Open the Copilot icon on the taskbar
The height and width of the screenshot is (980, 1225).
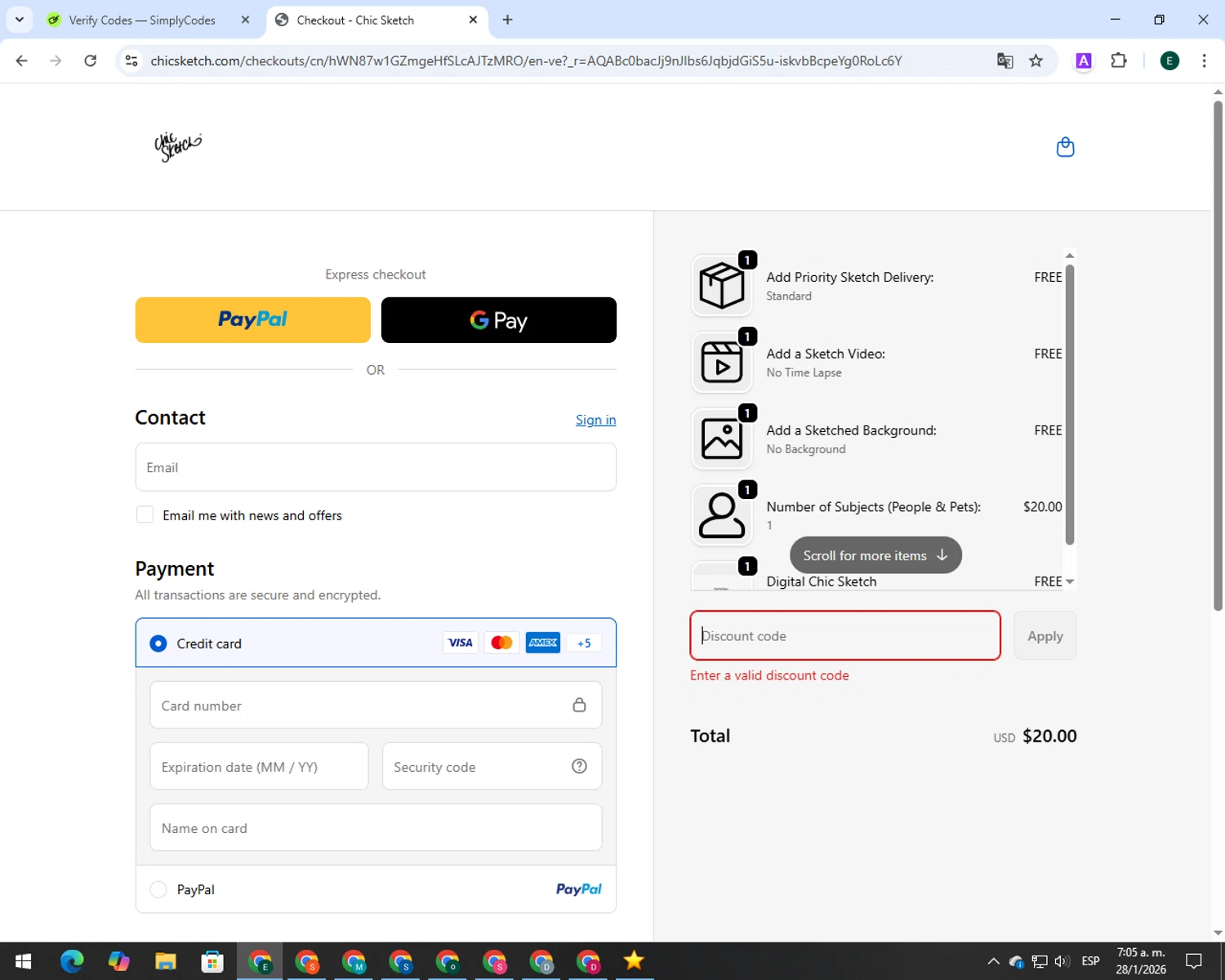[119, 961]
